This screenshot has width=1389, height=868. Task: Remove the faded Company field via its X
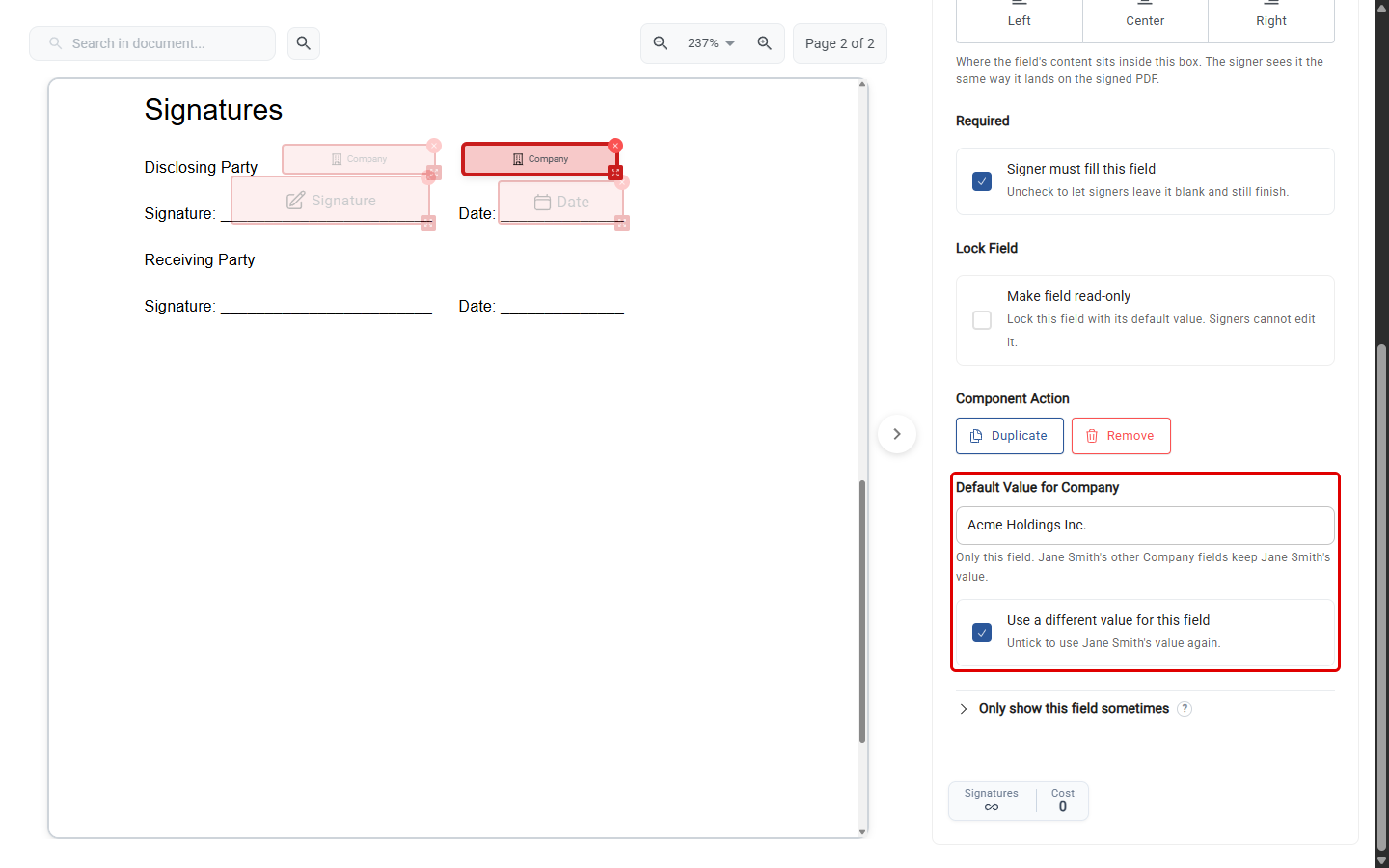pyautogui.click(x=434, y=146)
